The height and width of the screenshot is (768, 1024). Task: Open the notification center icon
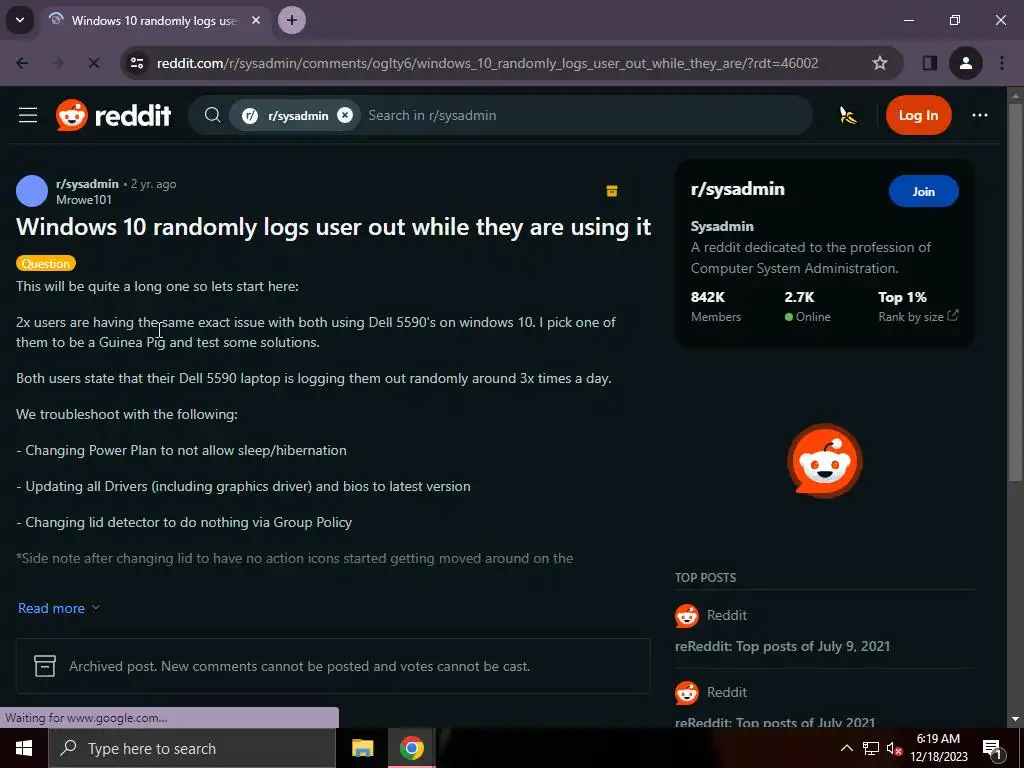click(x=993, y=748)
